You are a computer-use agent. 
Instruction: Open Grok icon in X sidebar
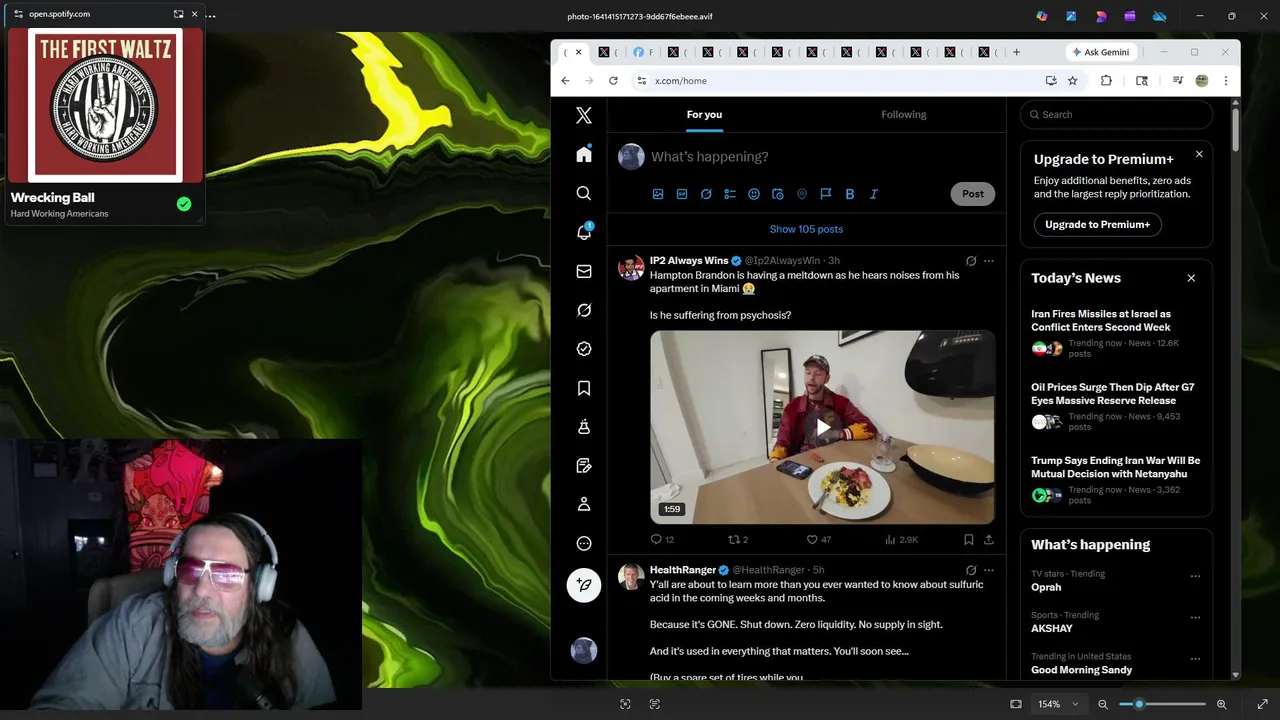click(x=584, y=310)
